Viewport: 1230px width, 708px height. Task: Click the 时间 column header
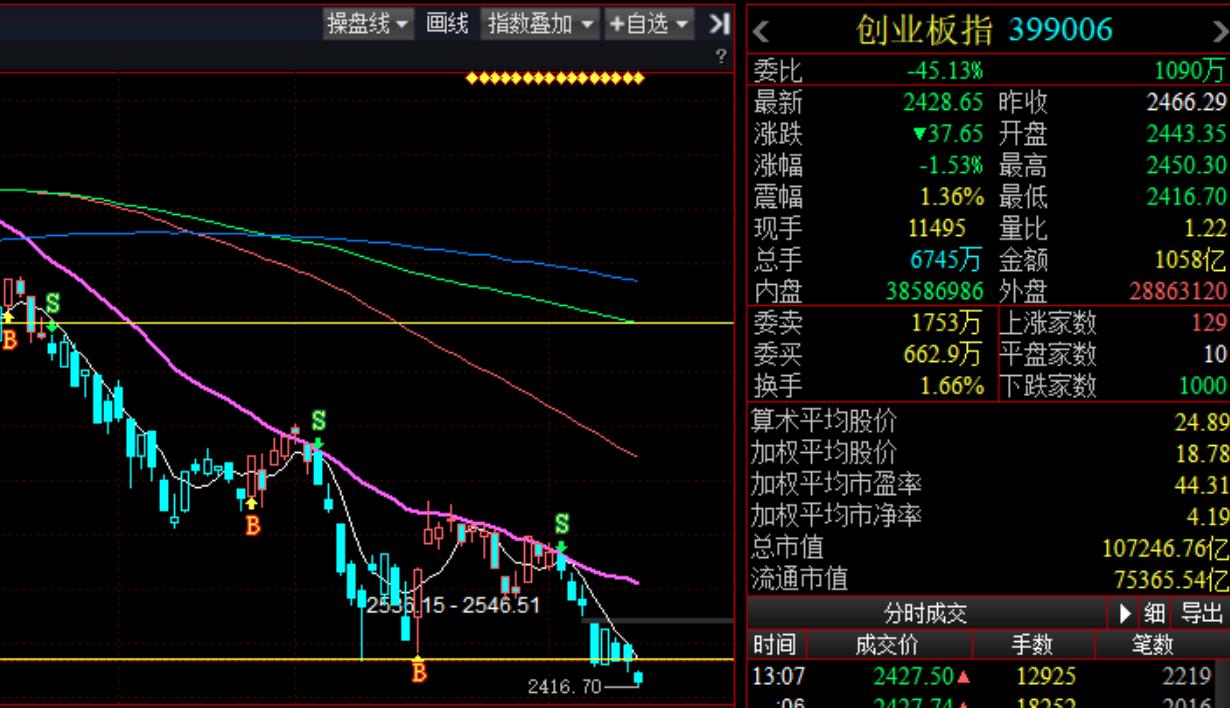point(775,645)
